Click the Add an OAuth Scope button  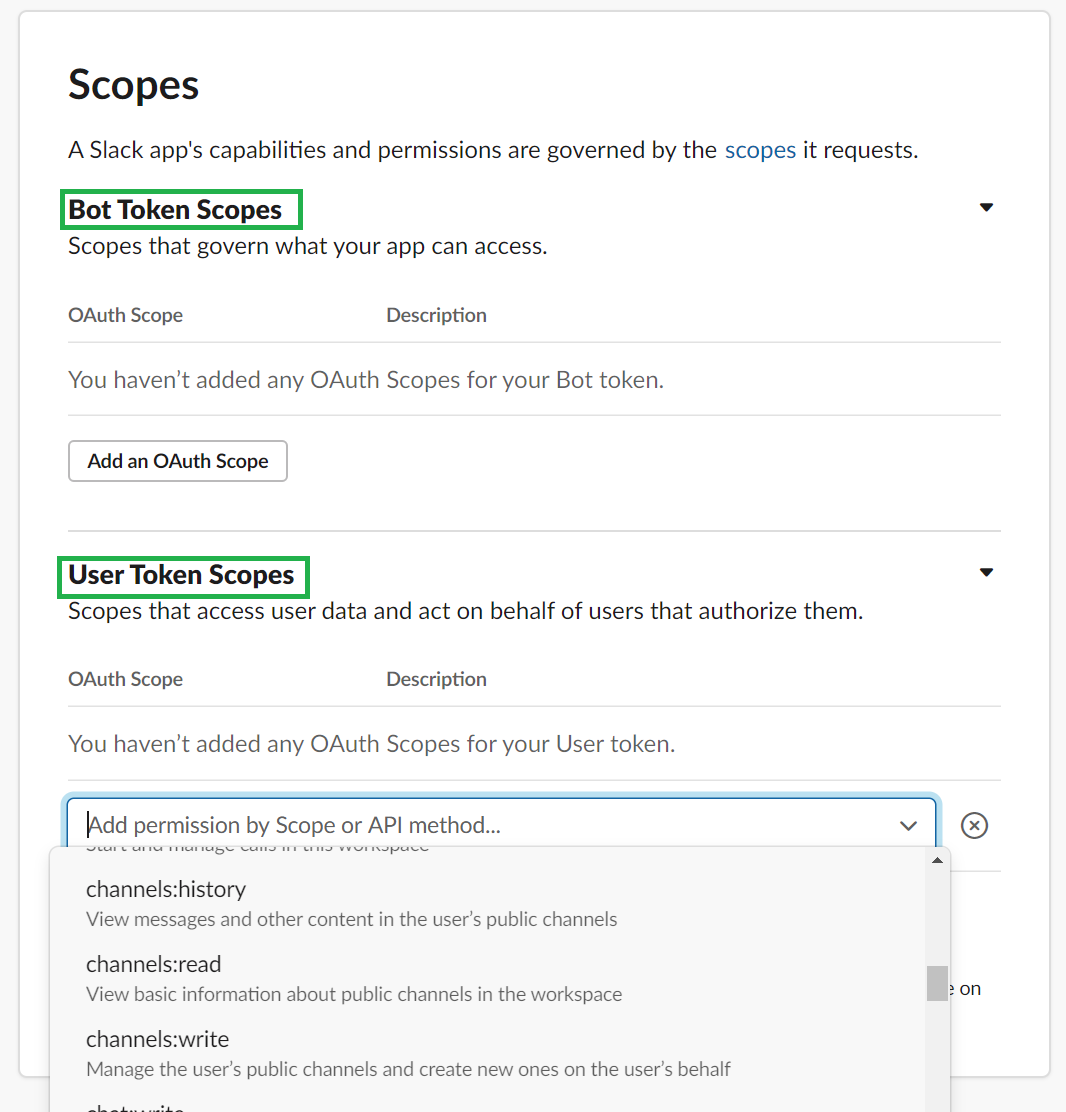[x=177, y=460]
